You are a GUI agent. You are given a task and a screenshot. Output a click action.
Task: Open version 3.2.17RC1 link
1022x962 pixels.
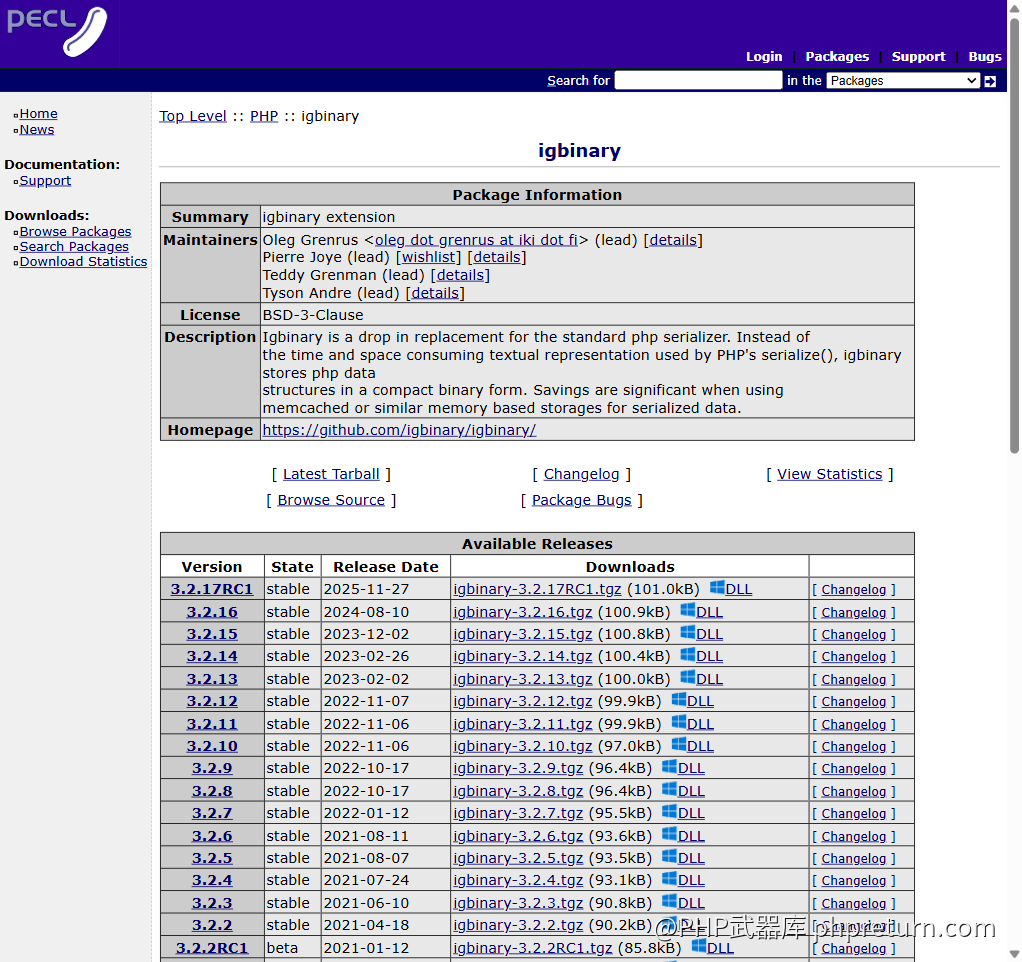click(212, 589)
